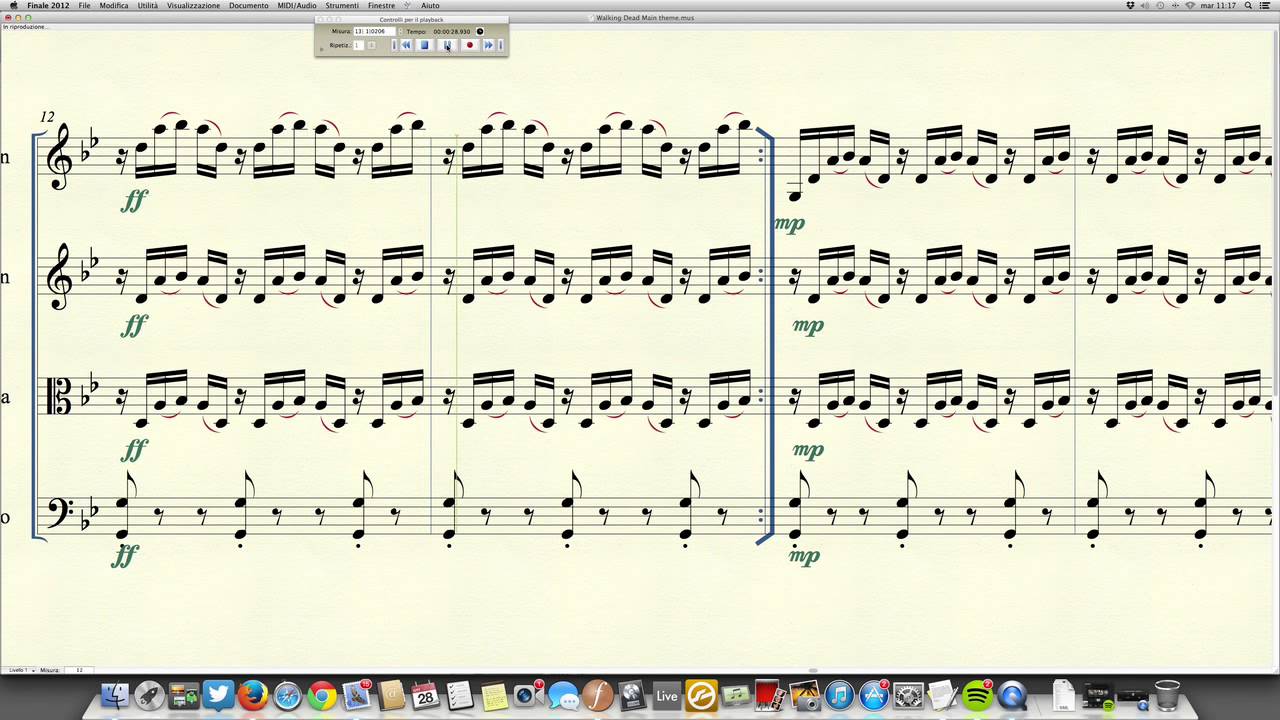
Task: Open Finale app icon in the Dock
Action: [598, 696]
